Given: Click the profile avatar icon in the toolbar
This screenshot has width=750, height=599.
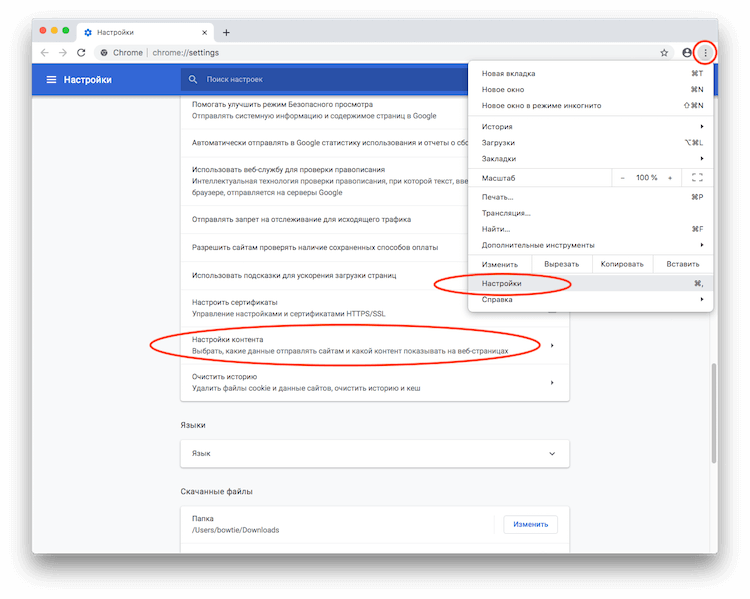Looking at the screenshot, I should (x=687, y=52).
